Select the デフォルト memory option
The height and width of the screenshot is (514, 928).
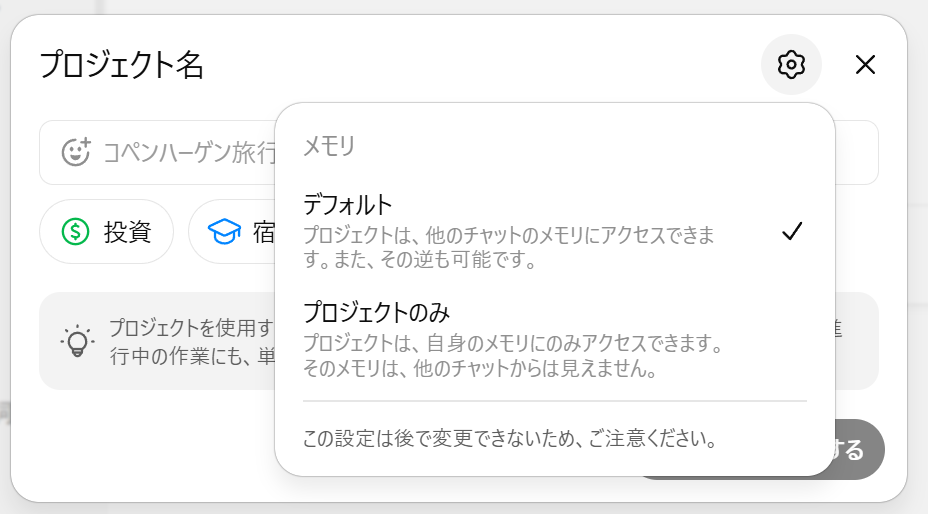point(555,231)
